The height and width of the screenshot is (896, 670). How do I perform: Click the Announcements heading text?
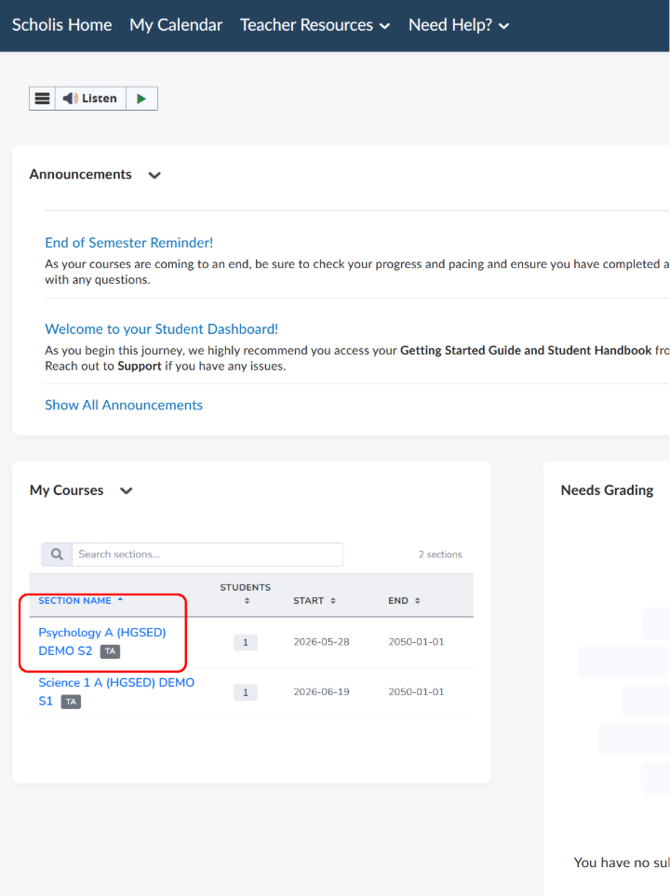tap(81, 174)
